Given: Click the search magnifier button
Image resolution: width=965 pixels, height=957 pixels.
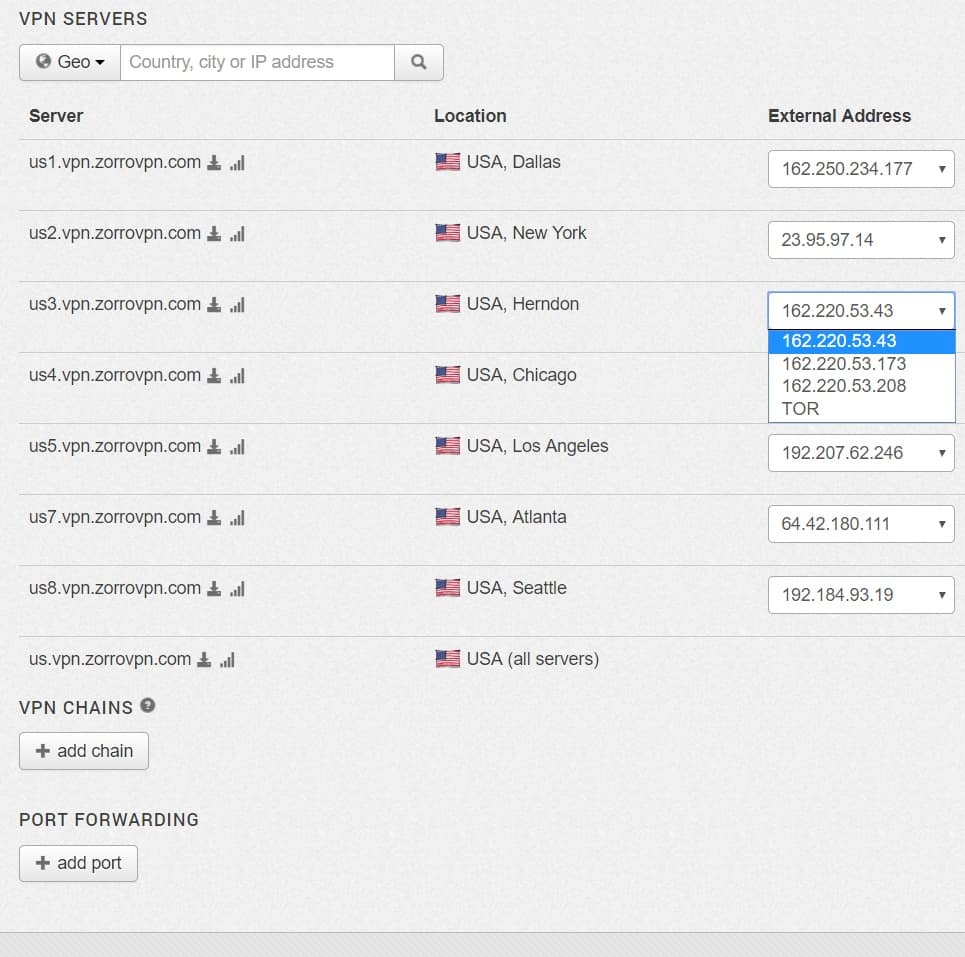Looking at the screenshot, I should pos(418,62).
